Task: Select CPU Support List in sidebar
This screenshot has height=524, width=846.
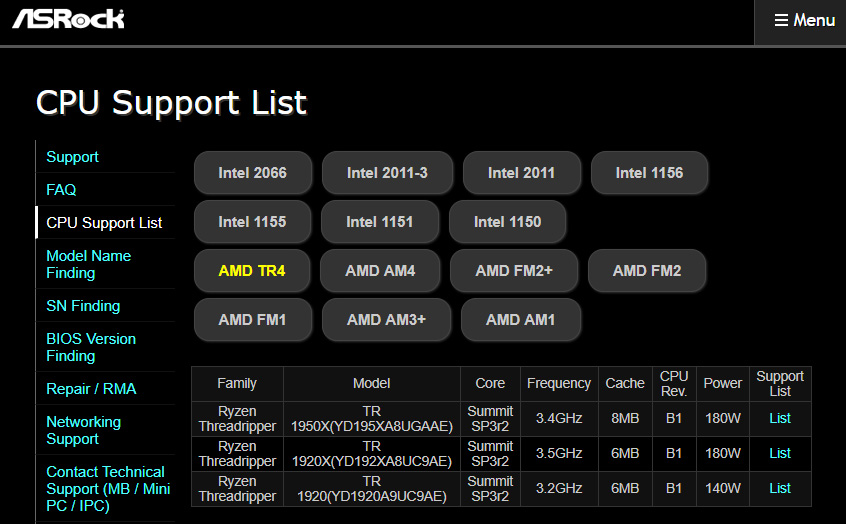Action: [104, 223]
